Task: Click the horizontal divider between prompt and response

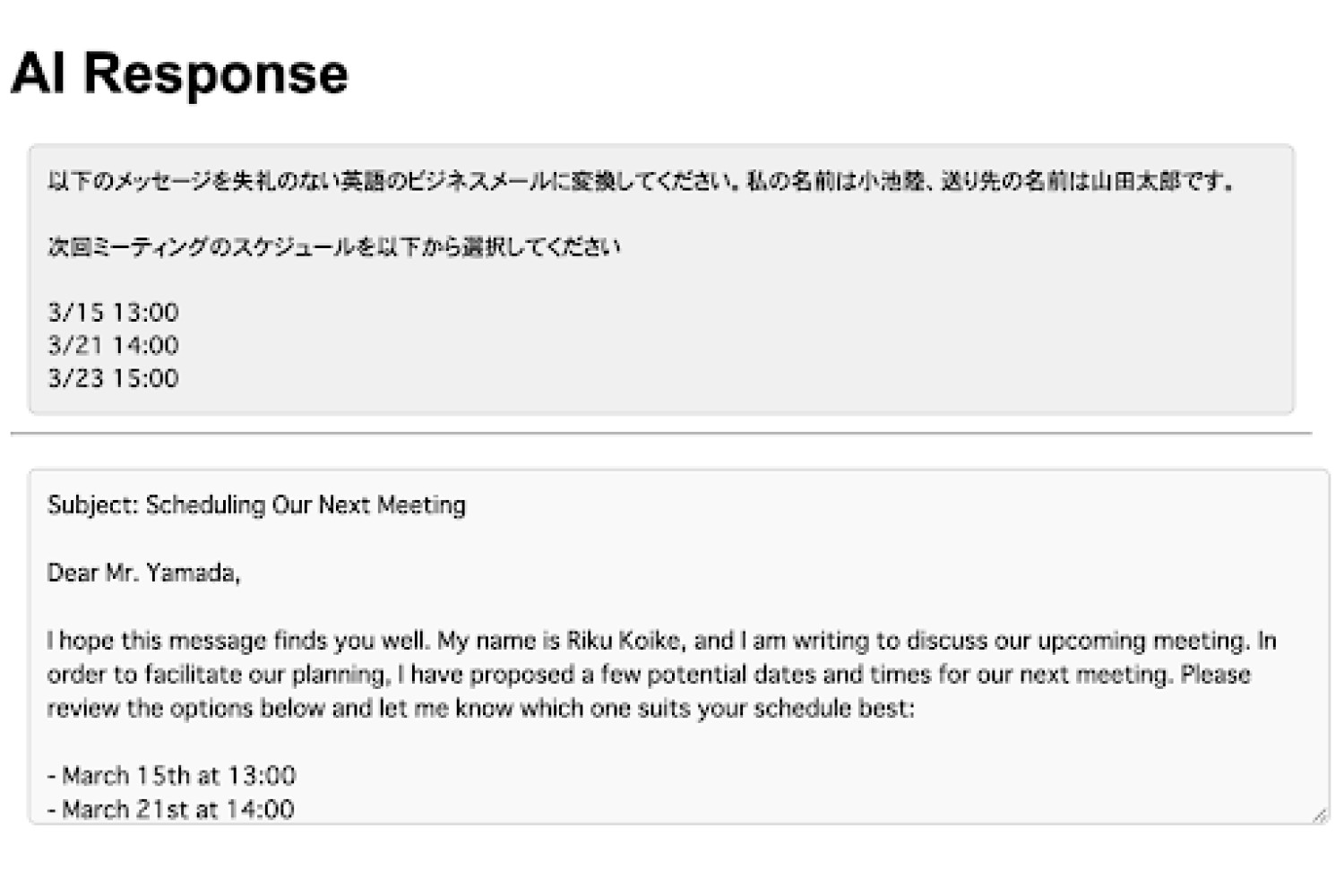Action: (661, 434)
